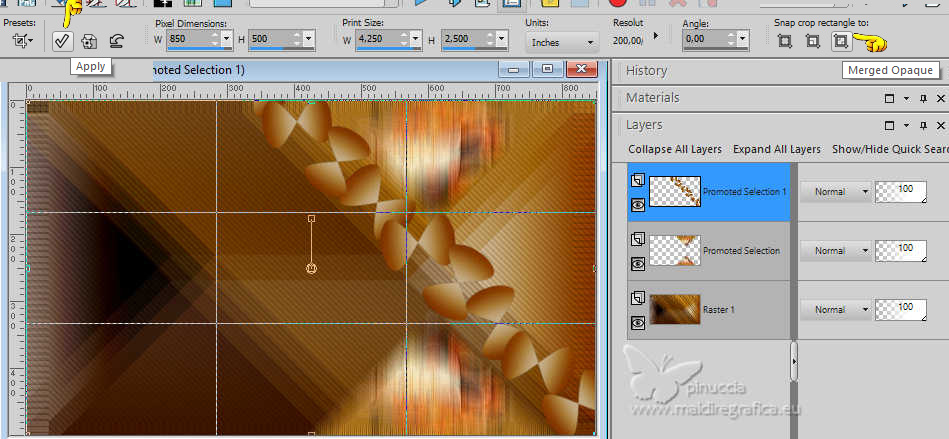Click the Angle stepper arrows

pos(731,40)
